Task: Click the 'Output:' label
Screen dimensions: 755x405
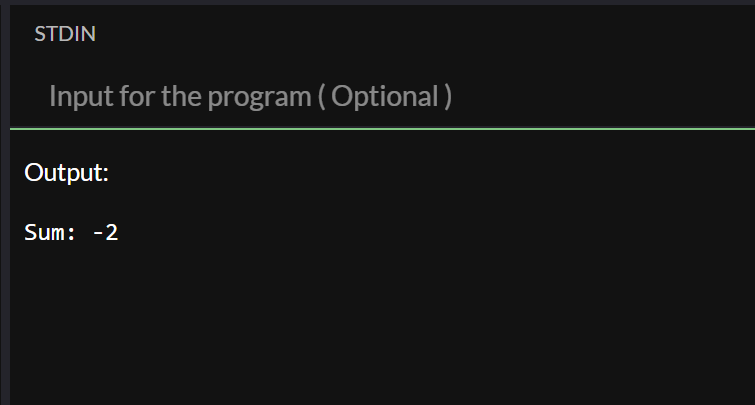Action: (66, 172)
